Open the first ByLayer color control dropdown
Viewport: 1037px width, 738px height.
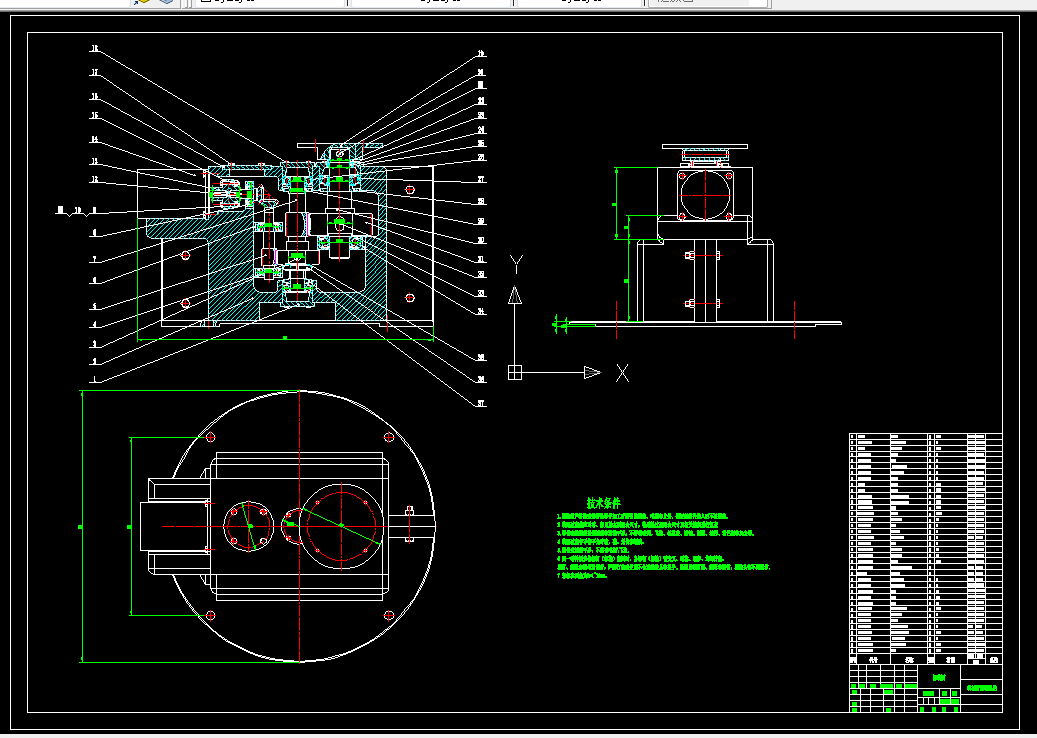[269, 2]
